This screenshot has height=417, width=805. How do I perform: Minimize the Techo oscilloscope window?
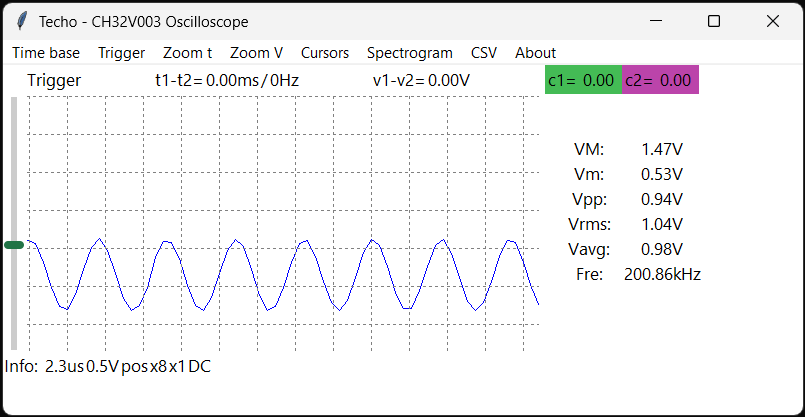pos(656,22)
